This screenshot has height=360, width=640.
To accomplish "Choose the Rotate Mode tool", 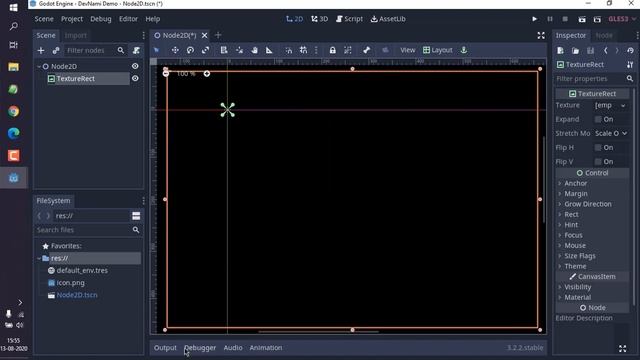I will tap(190, 50).
